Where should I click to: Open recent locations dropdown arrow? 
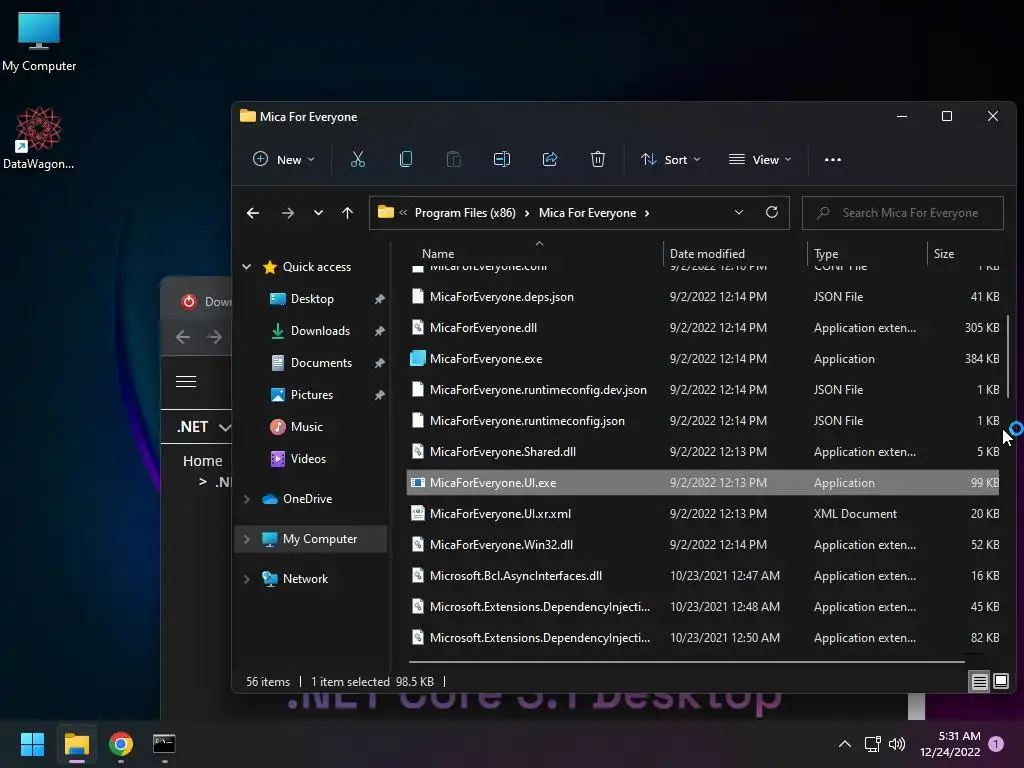(318, 213)
